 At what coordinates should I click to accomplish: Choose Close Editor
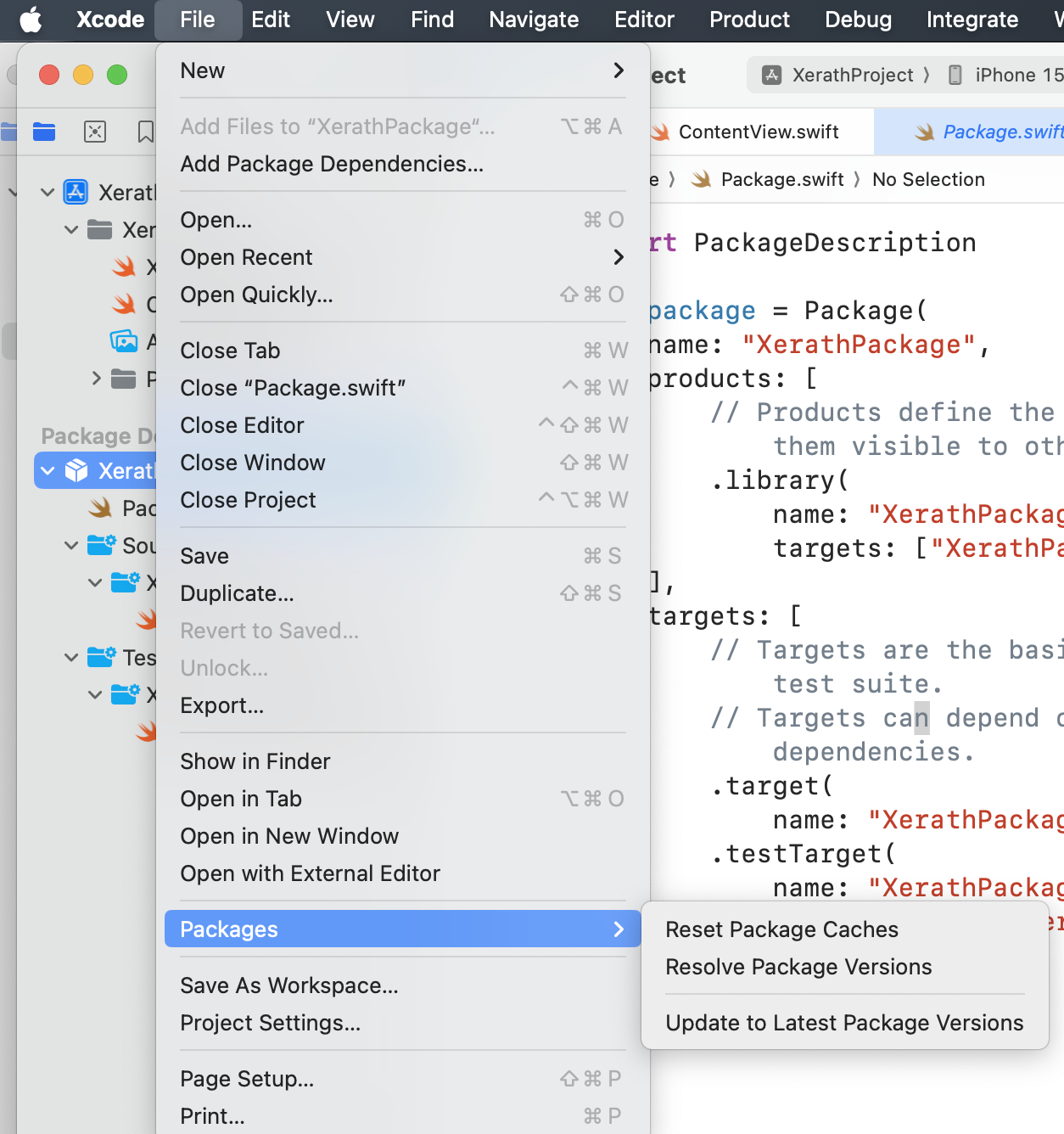point(403,425)
